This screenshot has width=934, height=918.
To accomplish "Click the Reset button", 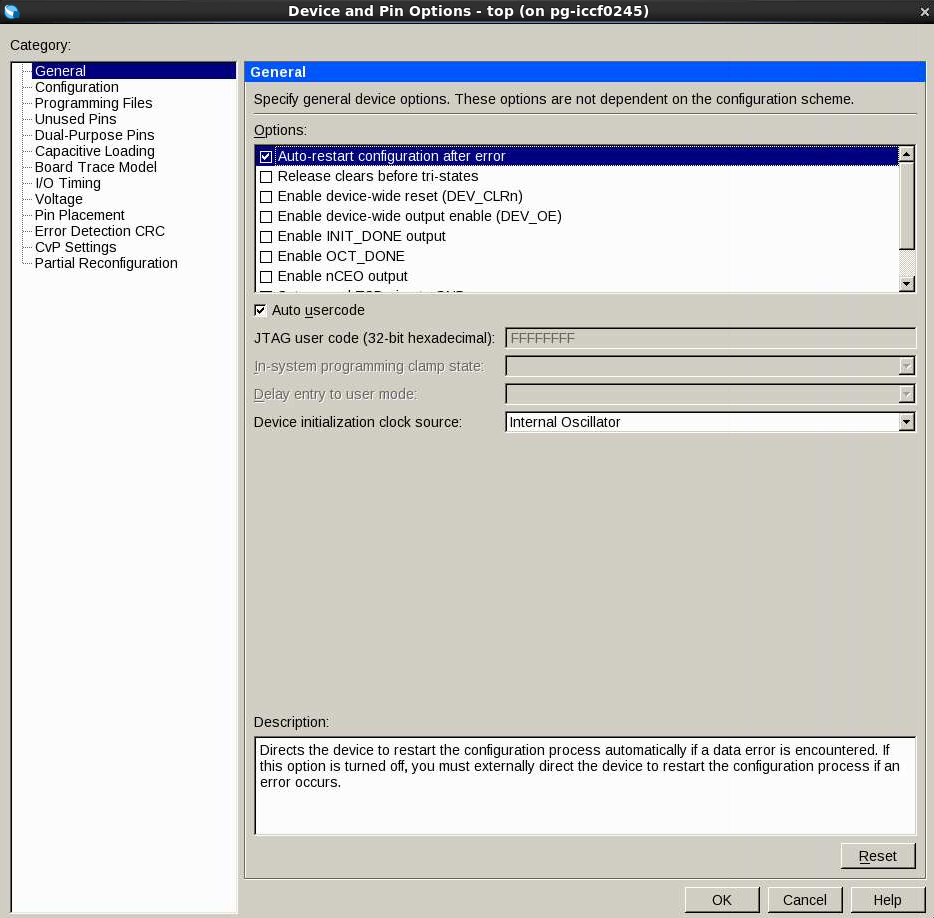I will (x=877, y=856).
